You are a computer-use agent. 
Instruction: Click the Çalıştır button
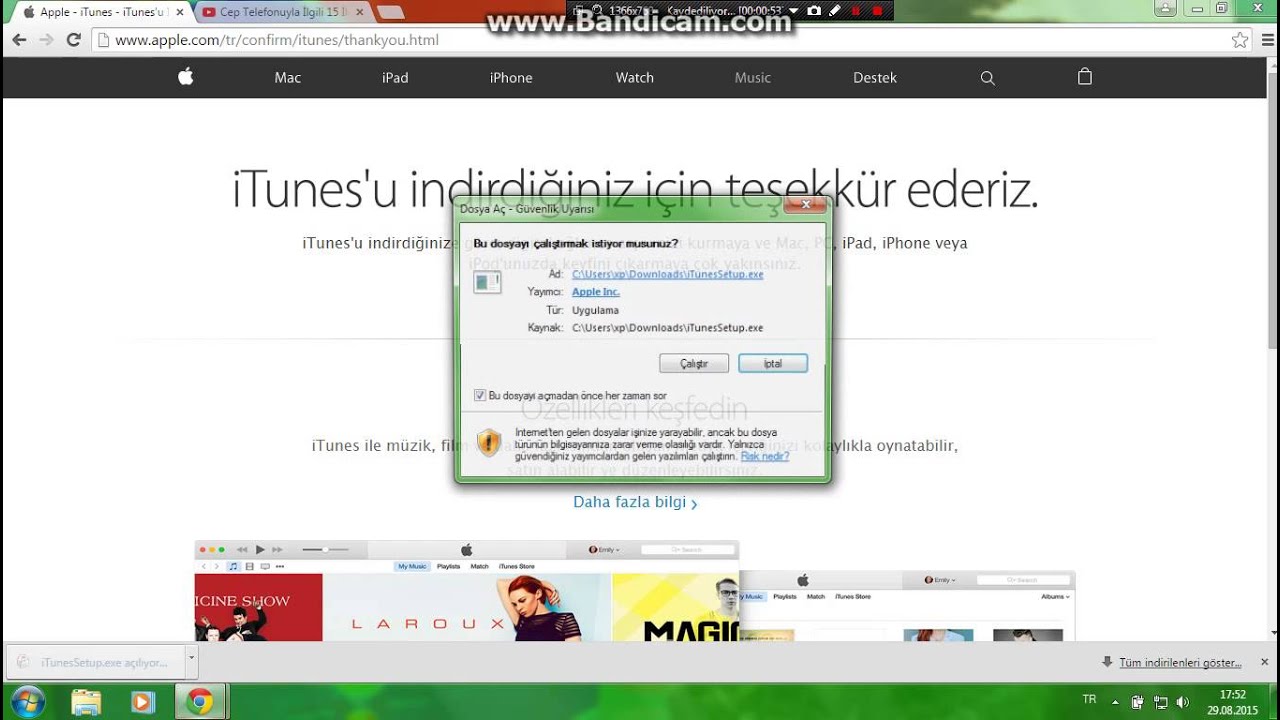tap(694, 363)
